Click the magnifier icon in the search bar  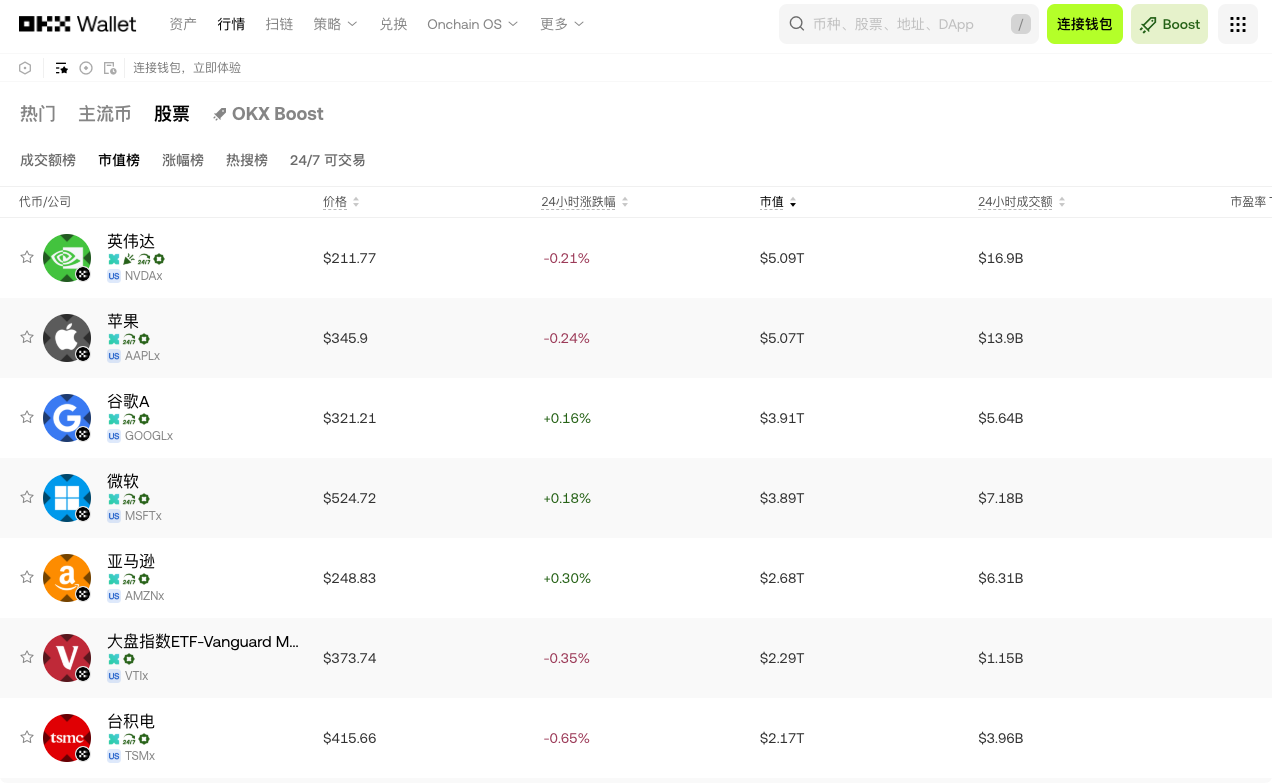pos(797,24)
